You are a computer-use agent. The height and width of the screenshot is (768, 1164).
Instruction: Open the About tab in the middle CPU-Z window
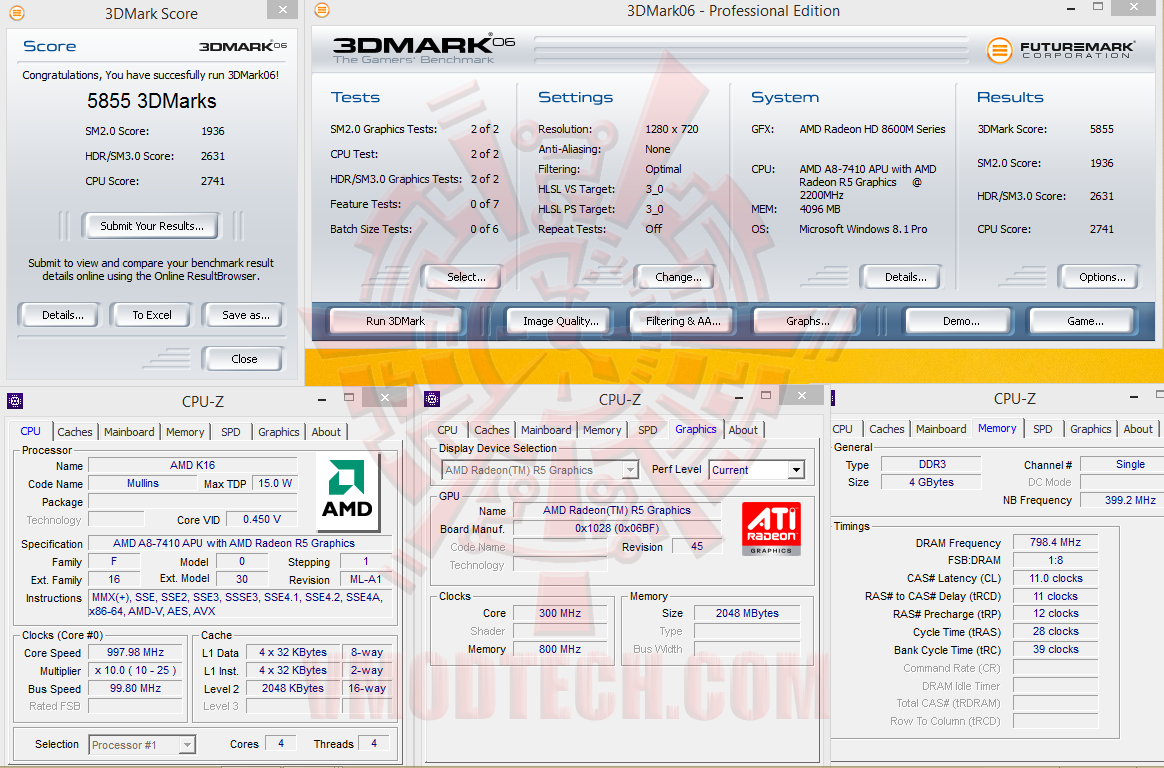click(743, 430)
